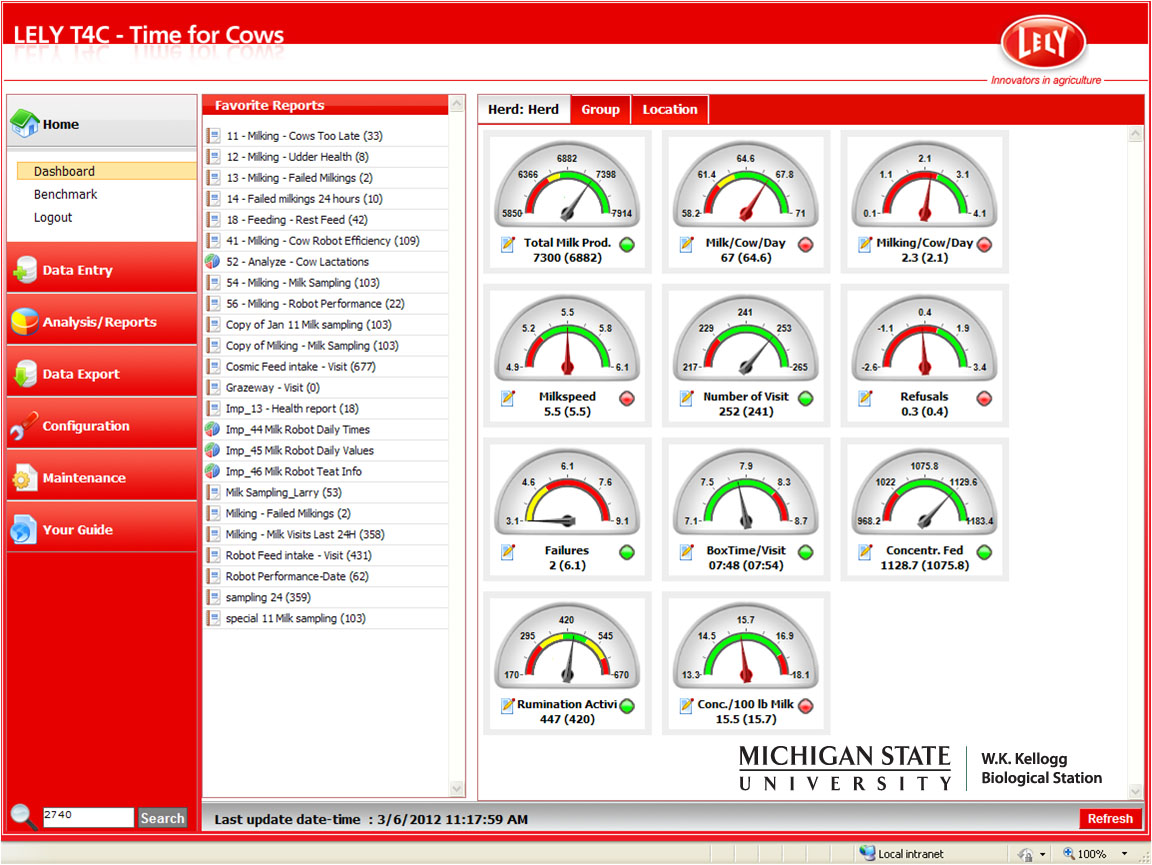Select Benchmark in the Home menu
1152x865 pixels.
click(65, 194)
